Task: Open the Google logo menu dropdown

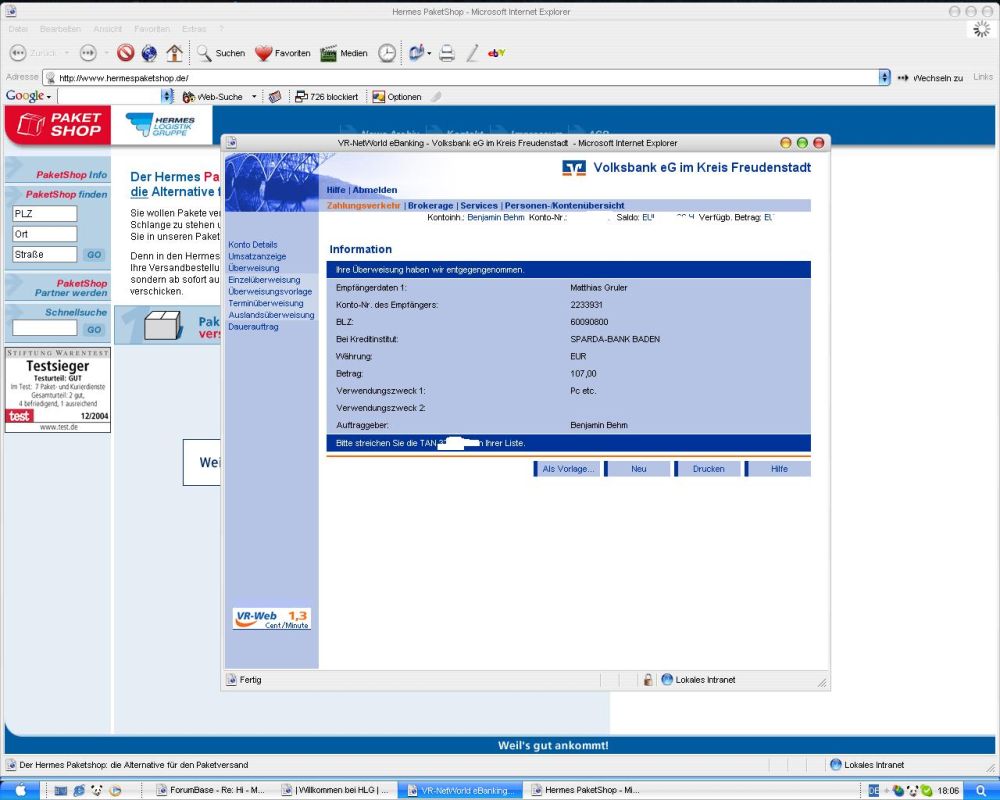Action: [28, 96]
